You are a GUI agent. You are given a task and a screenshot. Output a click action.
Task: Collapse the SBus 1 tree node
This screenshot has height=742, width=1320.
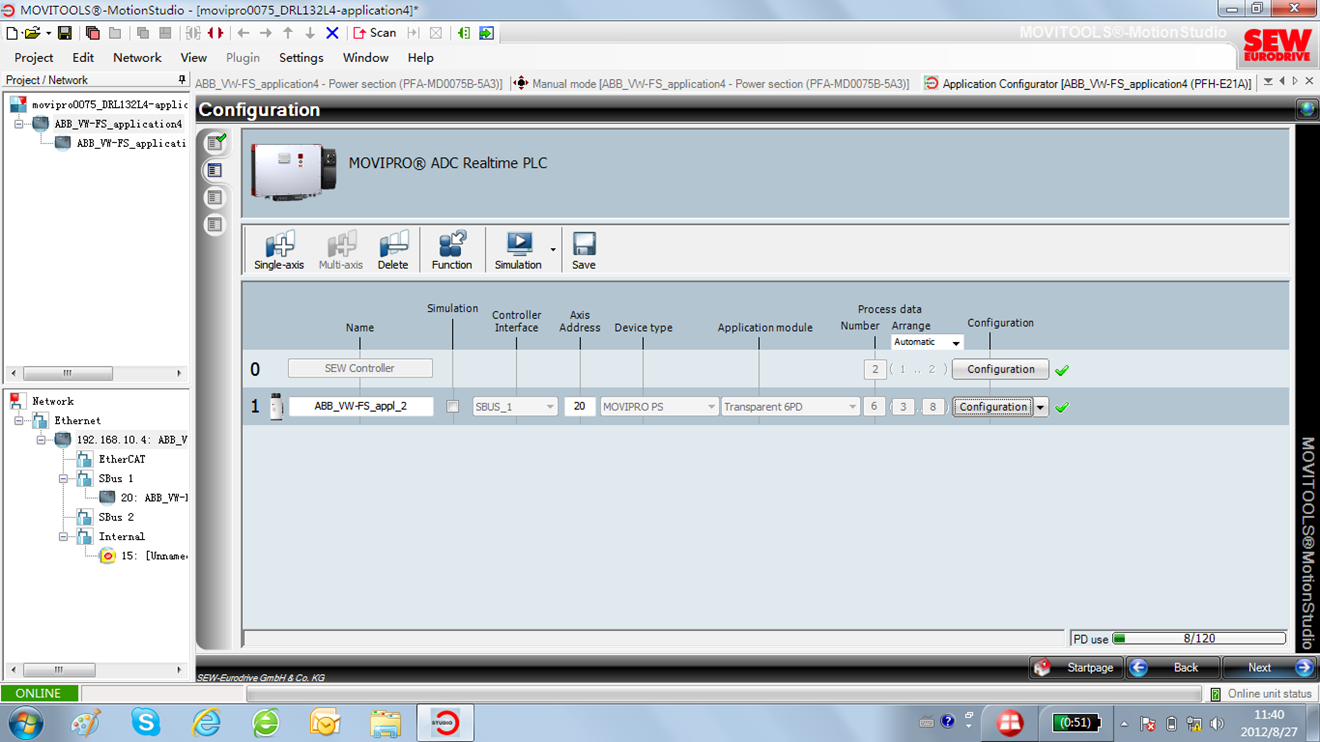click(64, 479)
